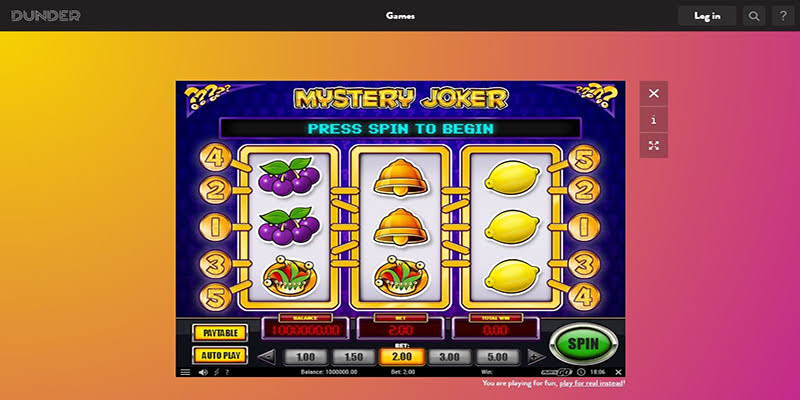Screen dimensions: 800x400
Task: Open the game hamburger menu
Action: [185, 372]
